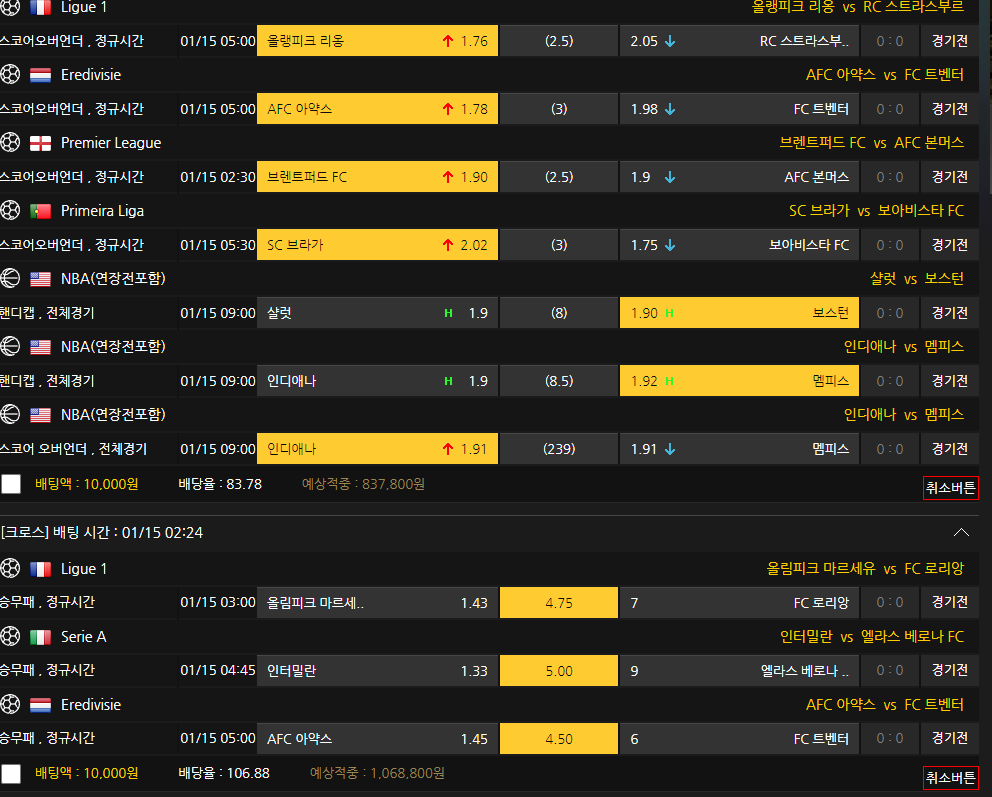Click the red up arrow beside 올랭피크 리옹 odds 1.76

click(x=448, y=41)
